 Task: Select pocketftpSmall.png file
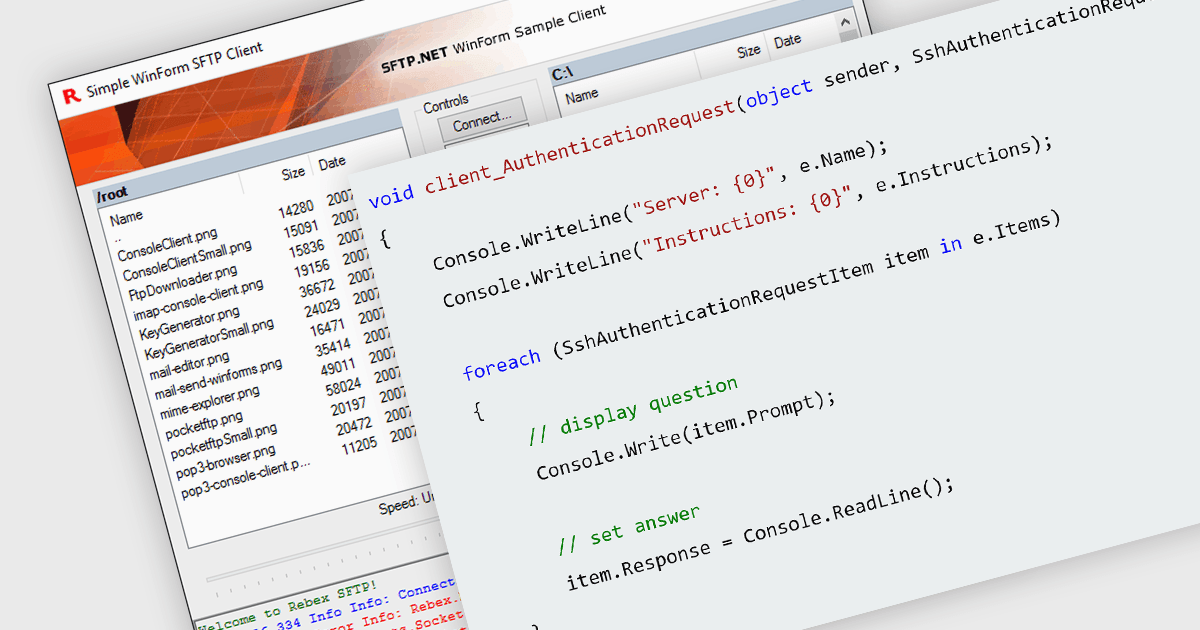tap(224, 441)
